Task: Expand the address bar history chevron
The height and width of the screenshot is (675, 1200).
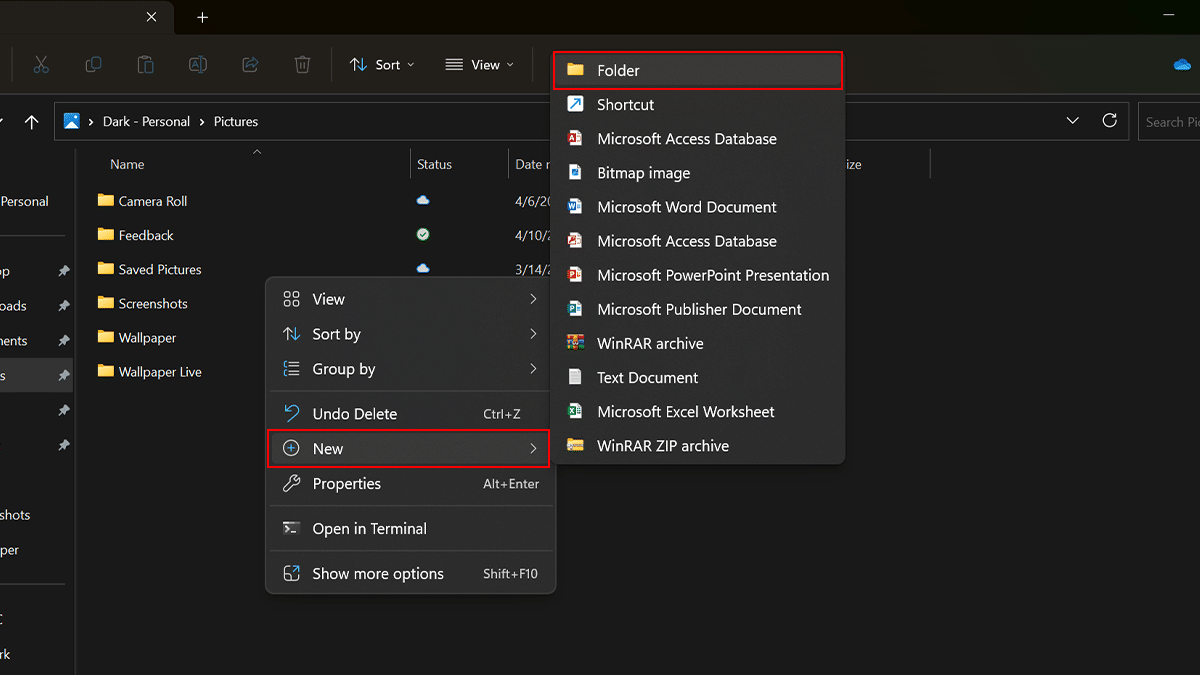Action: pyautogui.click(x=1072, y=120)
